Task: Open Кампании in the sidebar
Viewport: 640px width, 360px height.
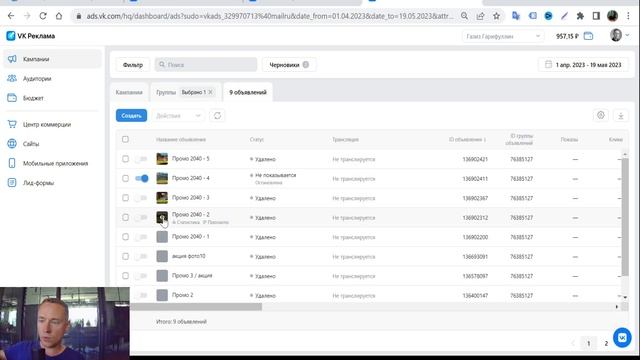Action: pyautogui.click(x=52, y=59)
